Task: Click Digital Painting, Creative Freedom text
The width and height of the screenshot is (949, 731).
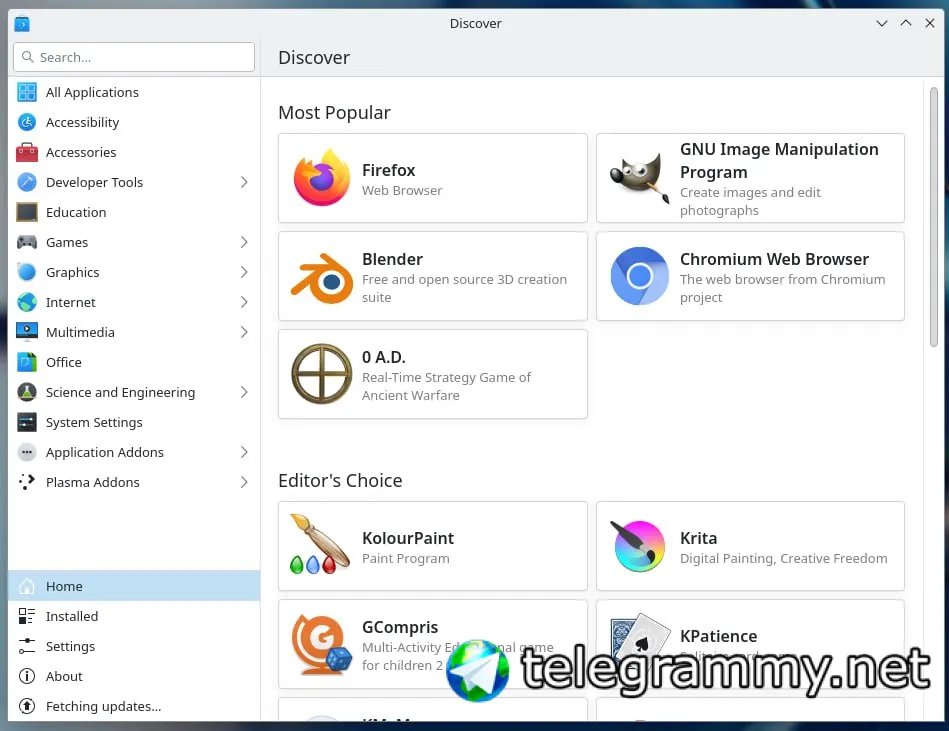Action: tap(784, 558)
